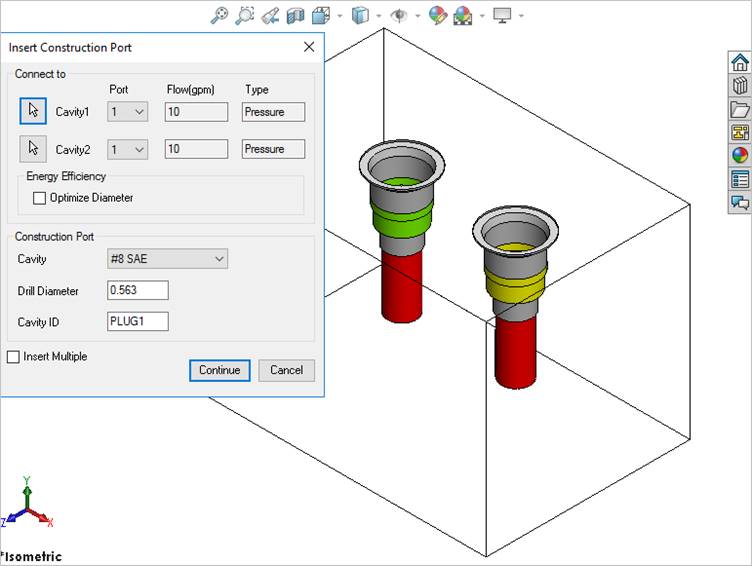The width and height of the screenshot is (752, 566).
Task: Open the File Explorer pane icon
Action: pyautogui.click(x=740, y=109)
